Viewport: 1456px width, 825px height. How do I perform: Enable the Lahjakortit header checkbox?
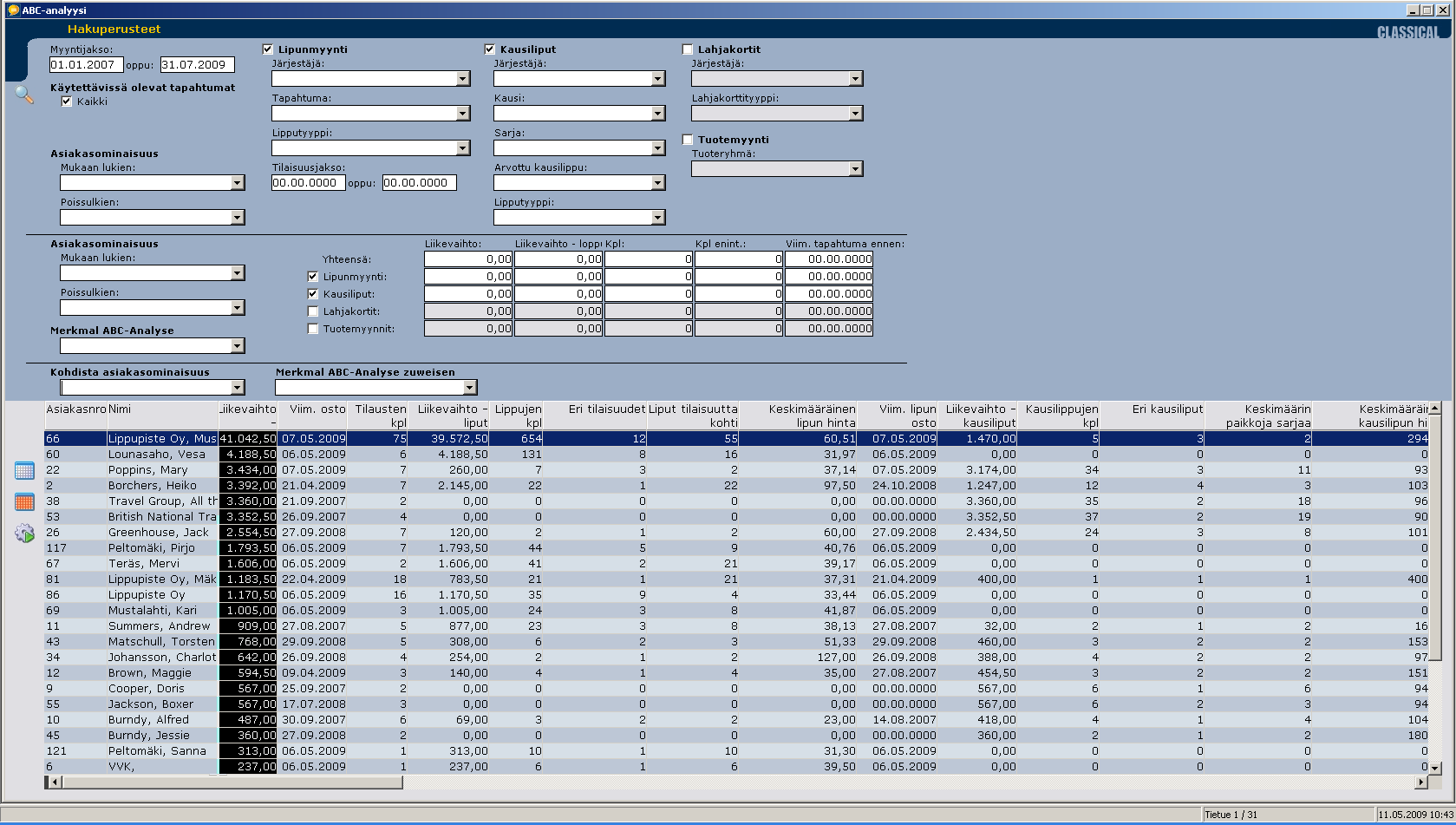point(688,49)
